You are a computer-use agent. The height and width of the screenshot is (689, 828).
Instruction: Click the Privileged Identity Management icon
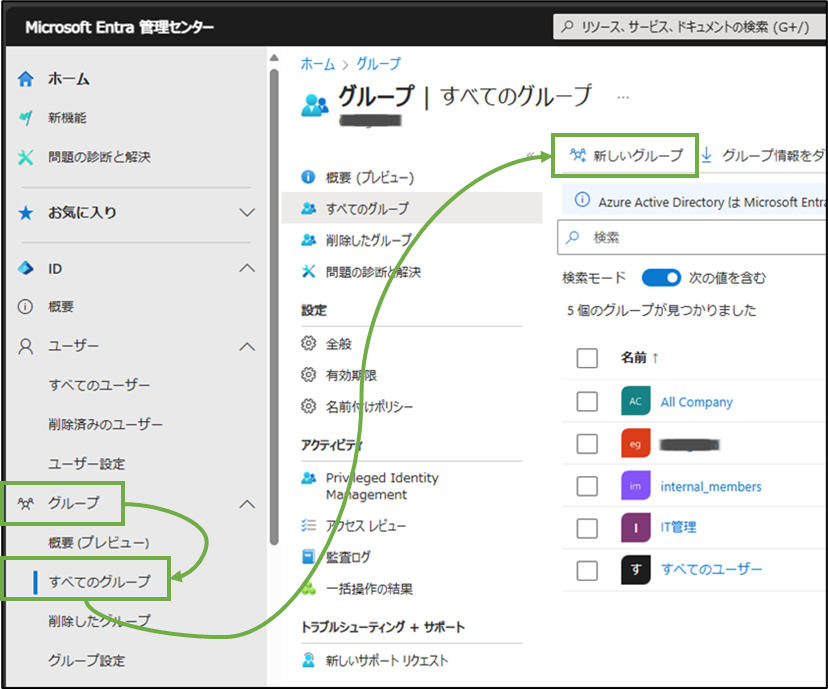tap(308, 478)
